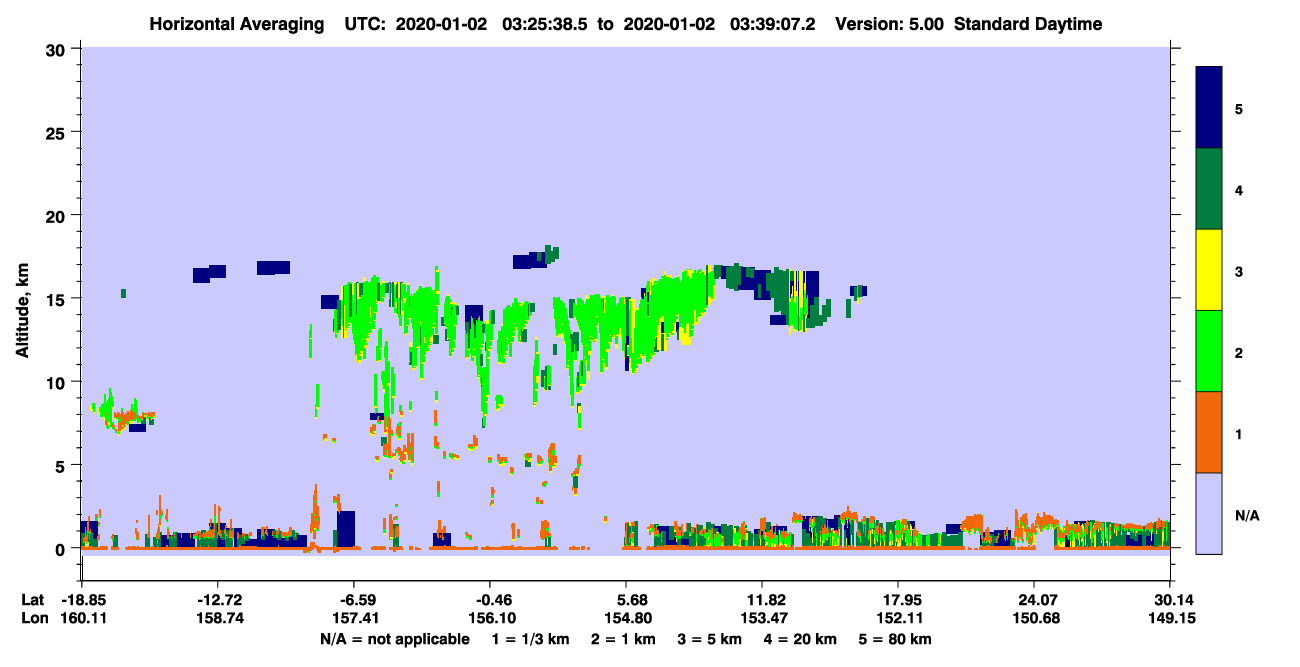Click the color bar label '5'
The height and width of the screenshot is (667, 1300).
(x=1239, y=109)
